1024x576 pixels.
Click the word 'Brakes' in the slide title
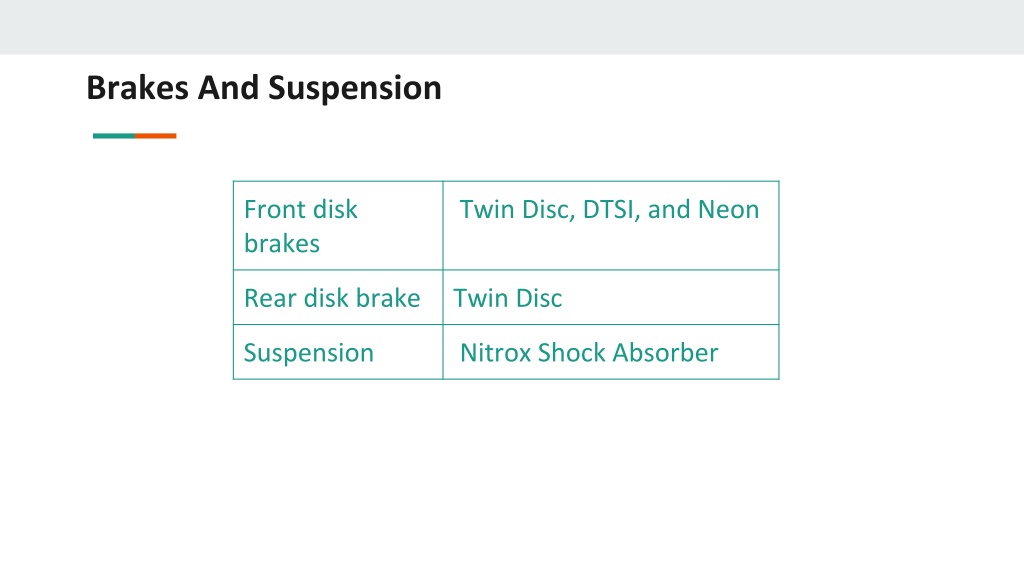point(137,88)
